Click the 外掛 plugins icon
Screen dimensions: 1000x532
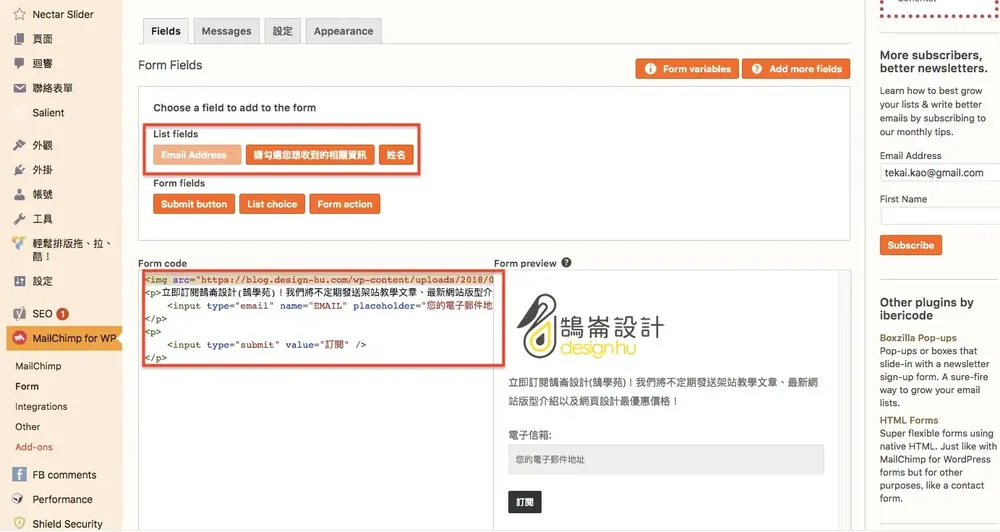(19, 170)
